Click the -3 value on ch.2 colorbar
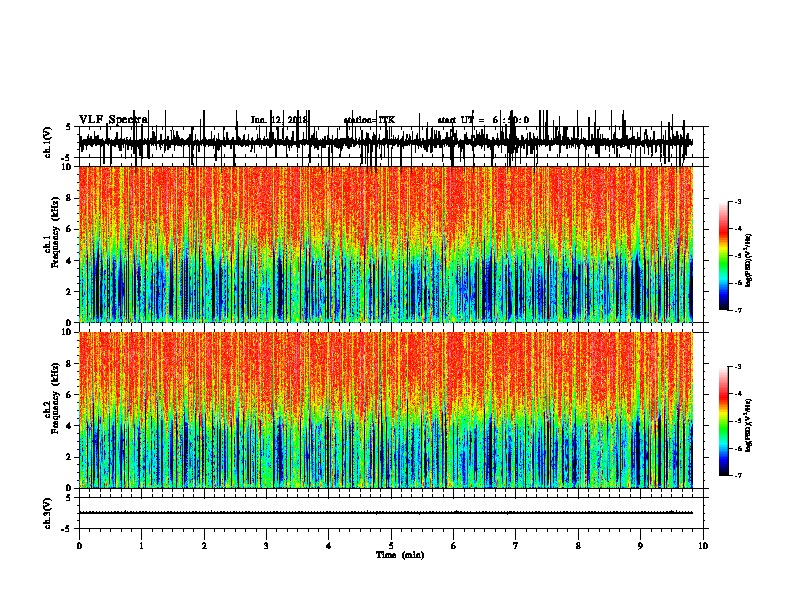The width and height of the screenshot is (792, 612). (738, 367)
